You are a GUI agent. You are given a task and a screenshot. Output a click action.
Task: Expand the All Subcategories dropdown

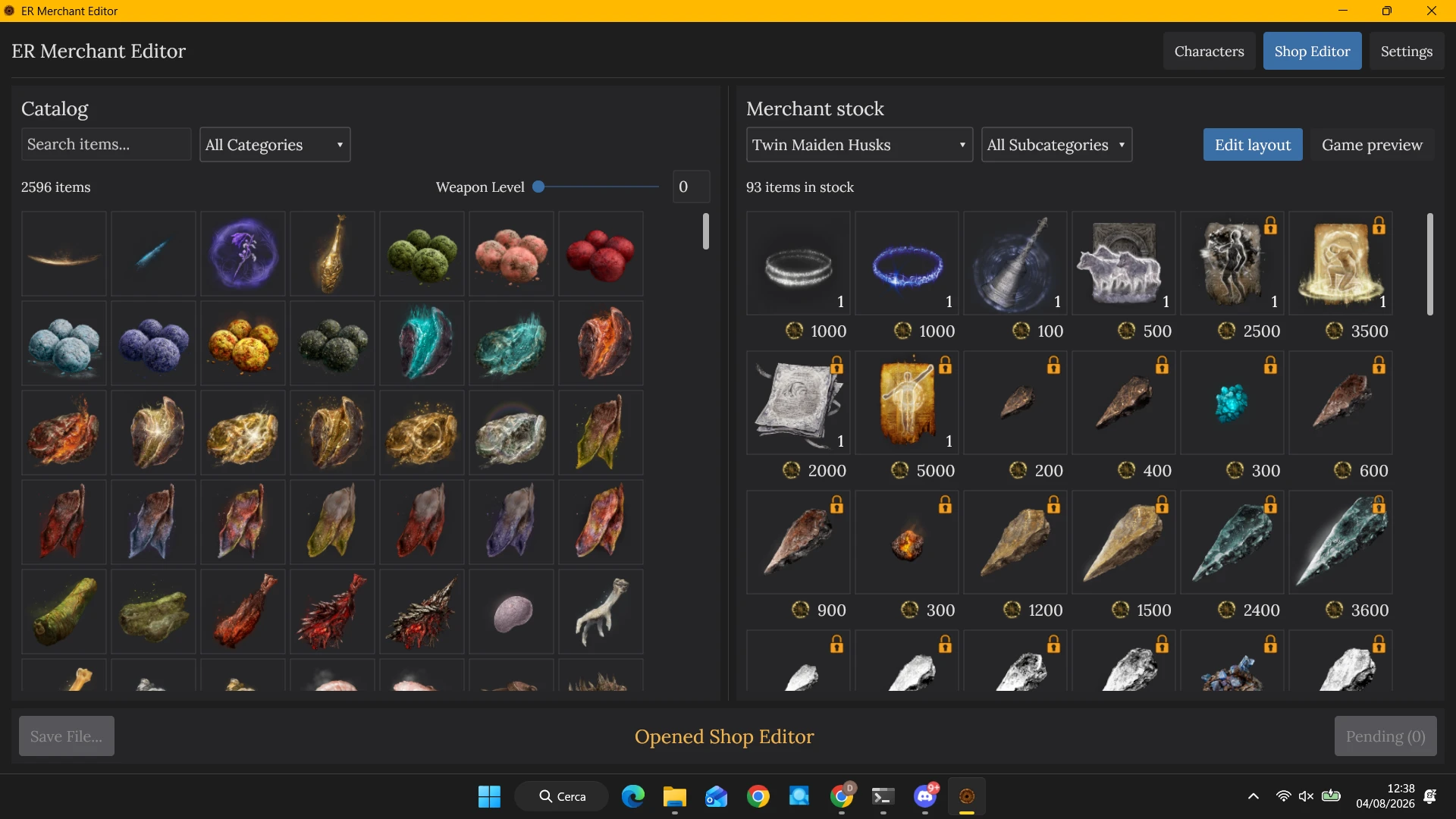1056,144
